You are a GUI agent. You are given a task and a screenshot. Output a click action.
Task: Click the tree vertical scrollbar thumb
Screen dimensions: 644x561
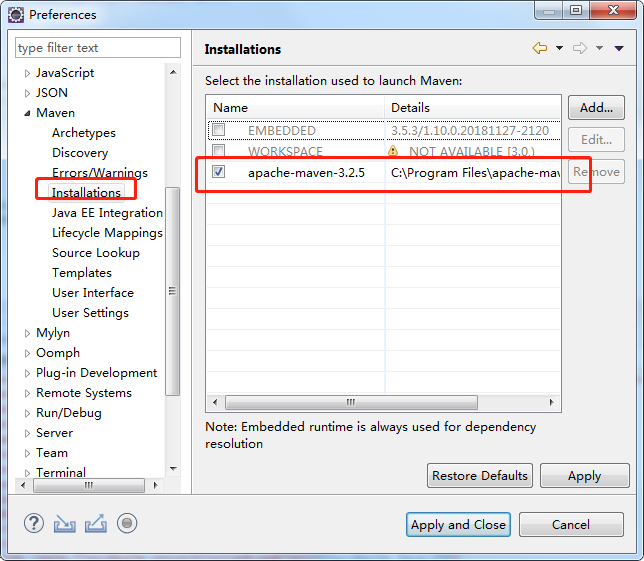point(172,291)
